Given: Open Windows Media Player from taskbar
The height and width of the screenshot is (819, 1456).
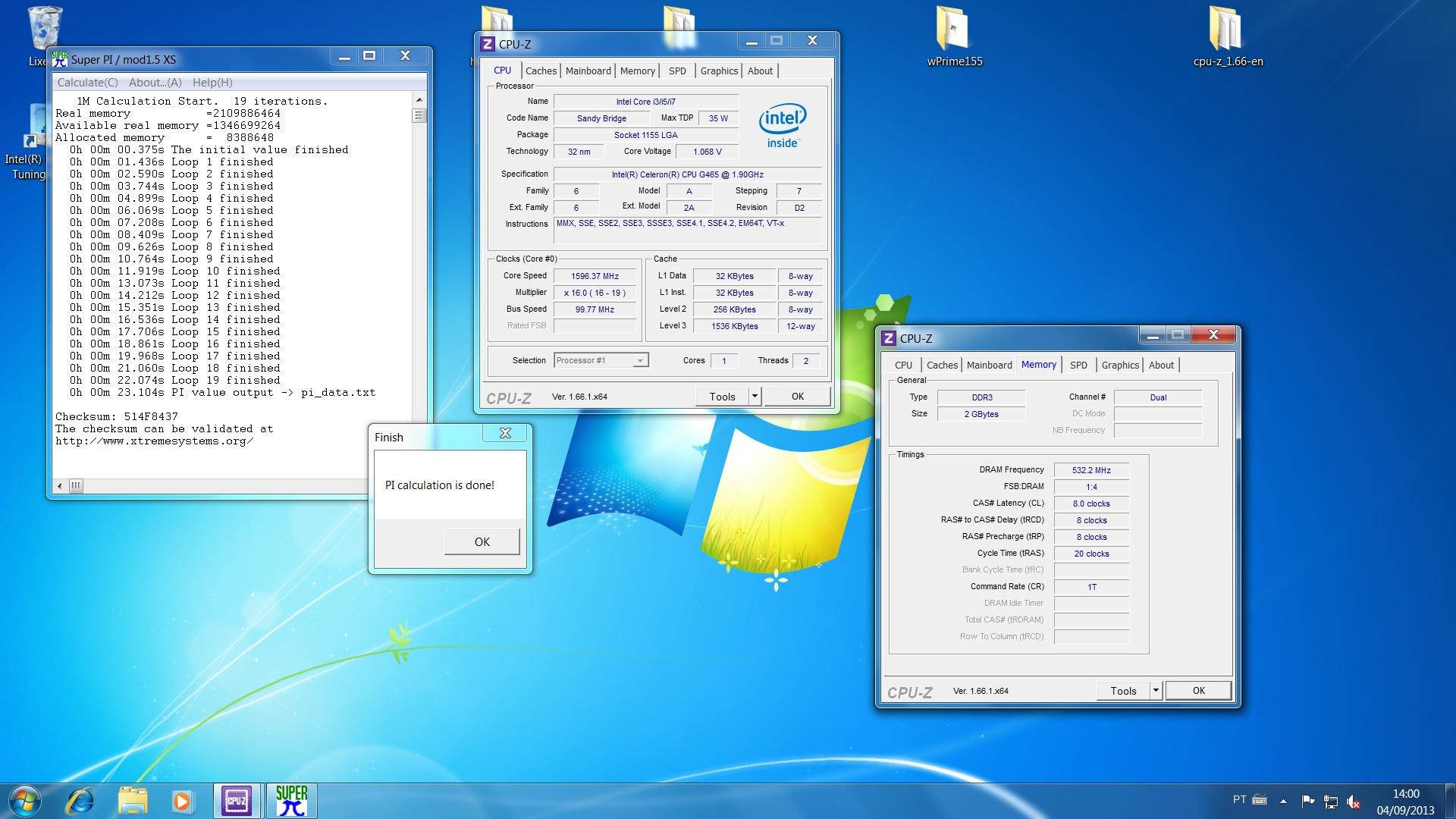Looking at the screenshot, I should [182, 801].
